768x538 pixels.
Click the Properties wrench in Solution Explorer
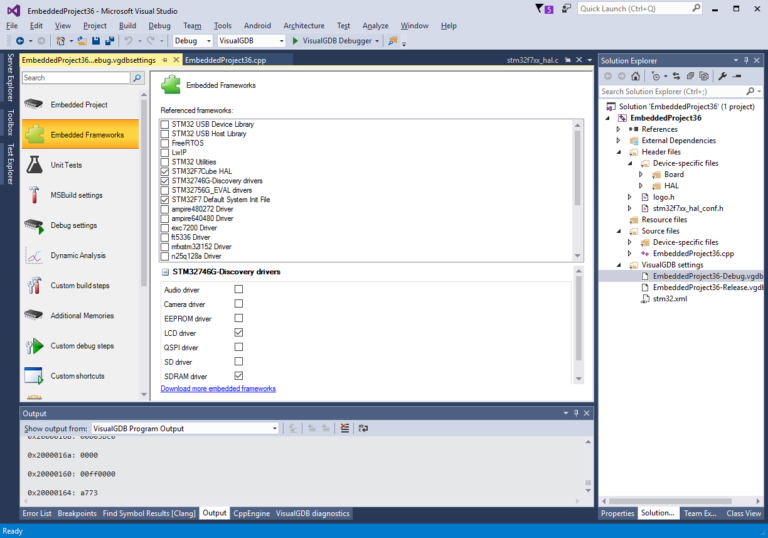pos(722,76)
